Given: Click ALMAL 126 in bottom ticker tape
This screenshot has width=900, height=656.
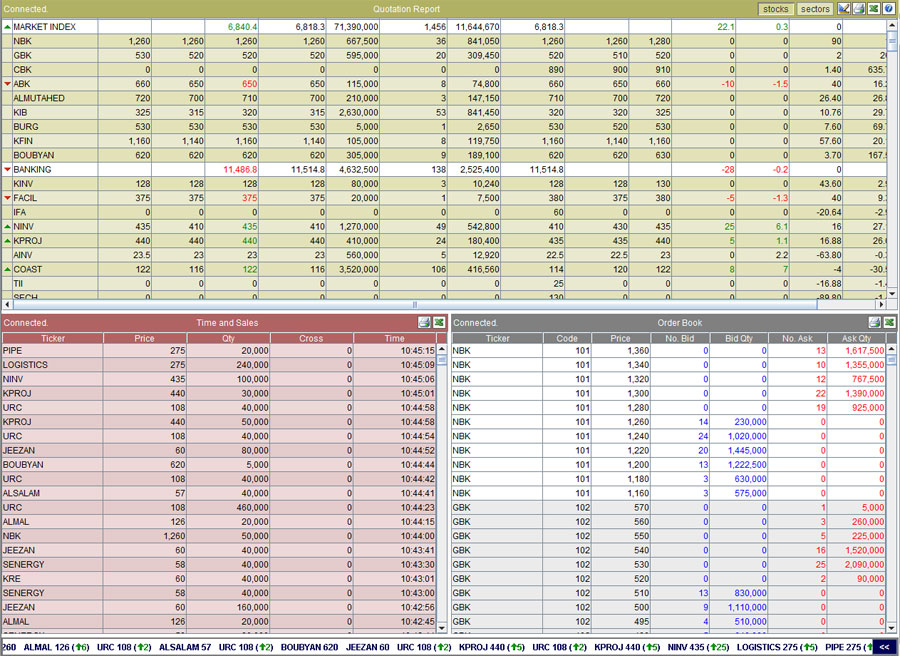Looking at the screenshot, I should [x=56, y=647].
